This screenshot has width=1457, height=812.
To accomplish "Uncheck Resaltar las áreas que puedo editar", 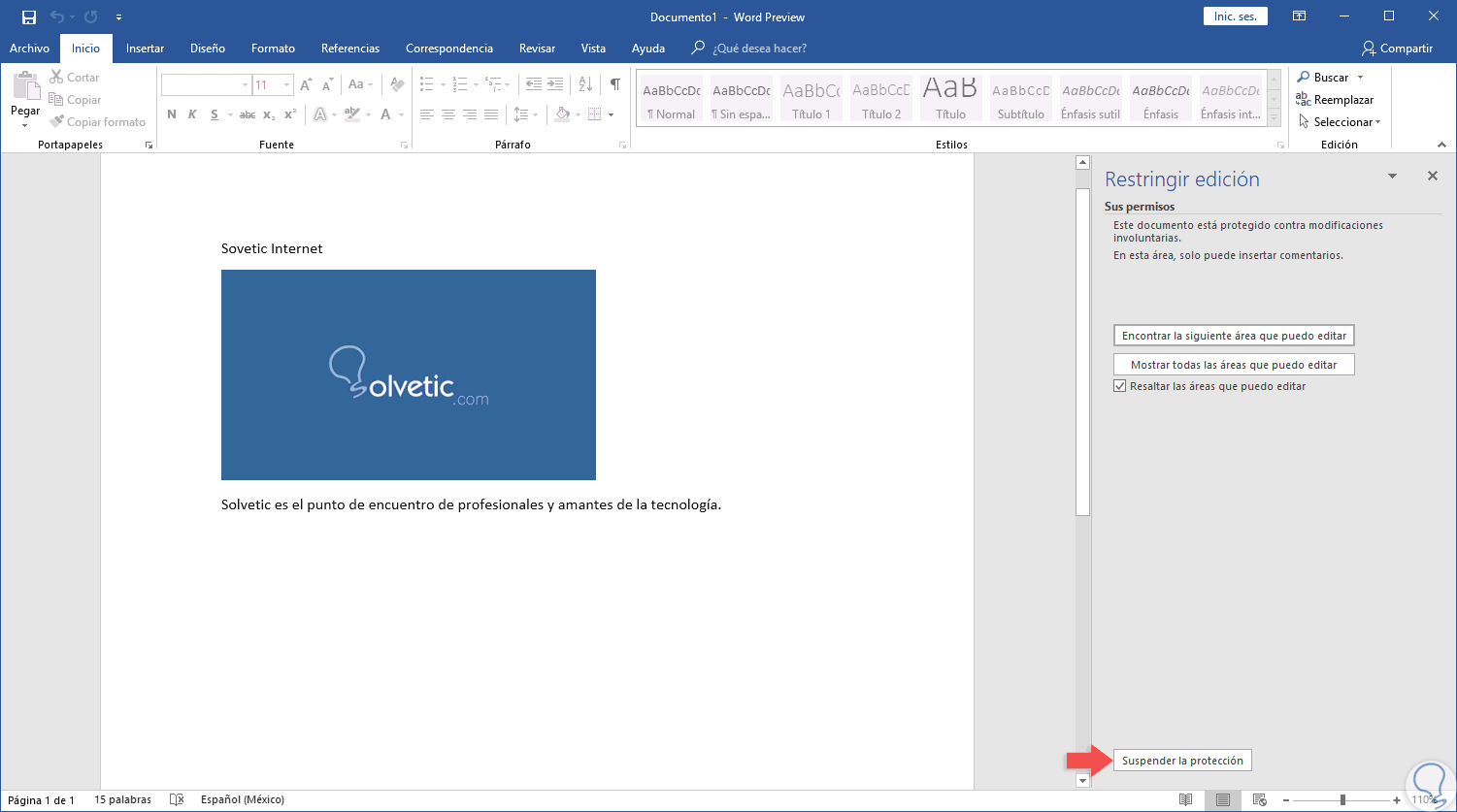I will pos(1120,386).
